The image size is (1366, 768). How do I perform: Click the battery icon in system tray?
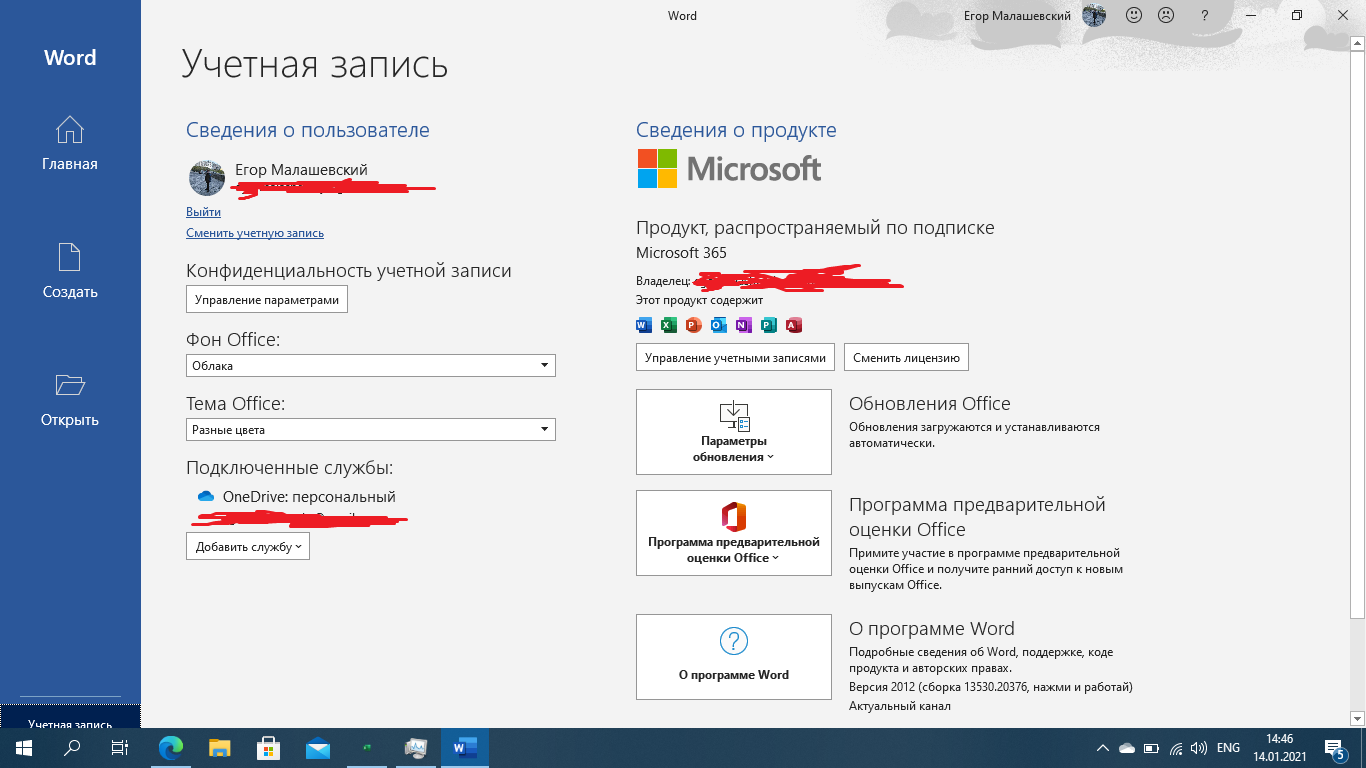pos(1151,748)
